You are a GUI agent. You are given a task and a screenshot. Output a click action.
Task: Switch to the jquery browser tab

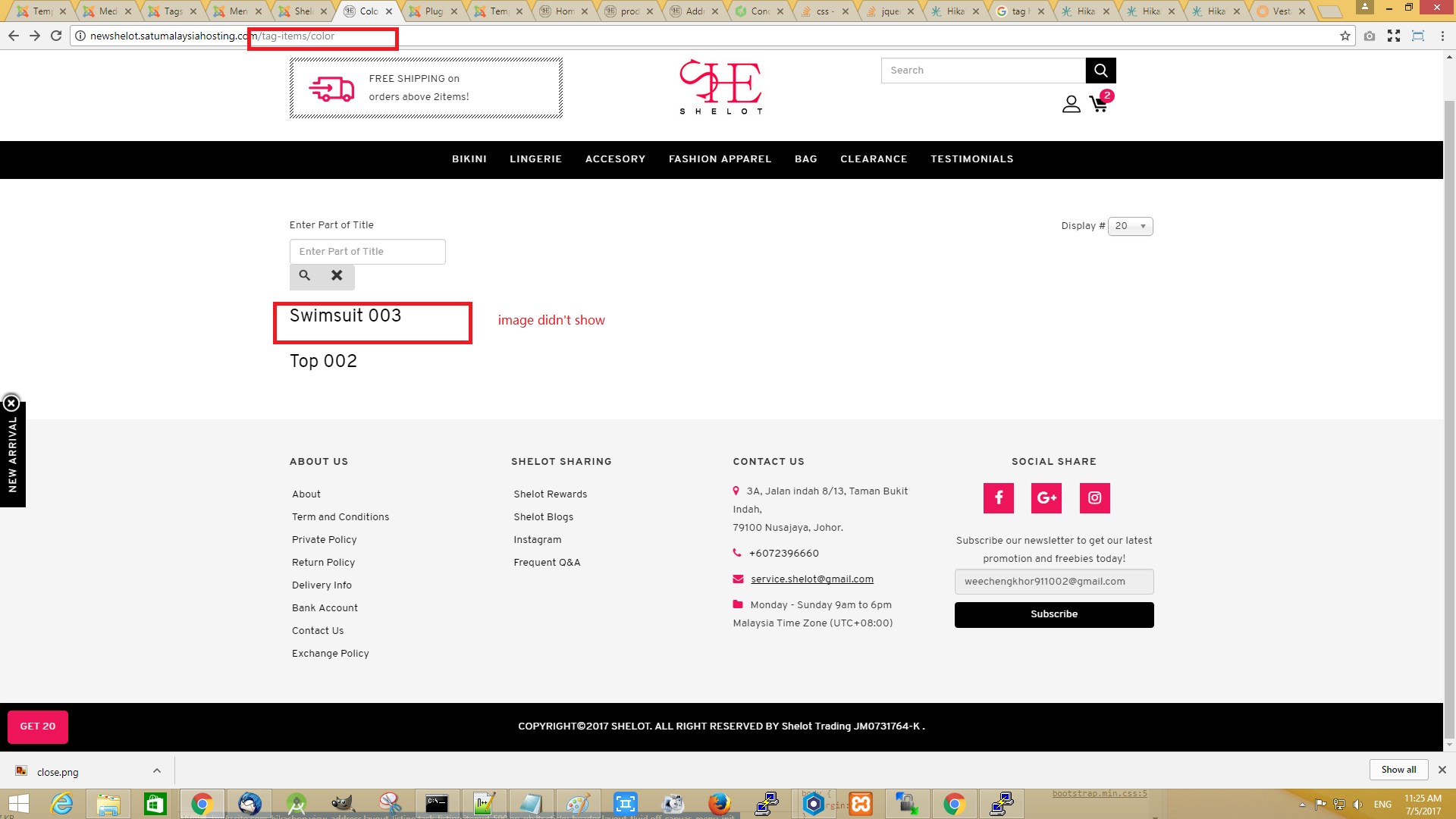pos(890,11)
